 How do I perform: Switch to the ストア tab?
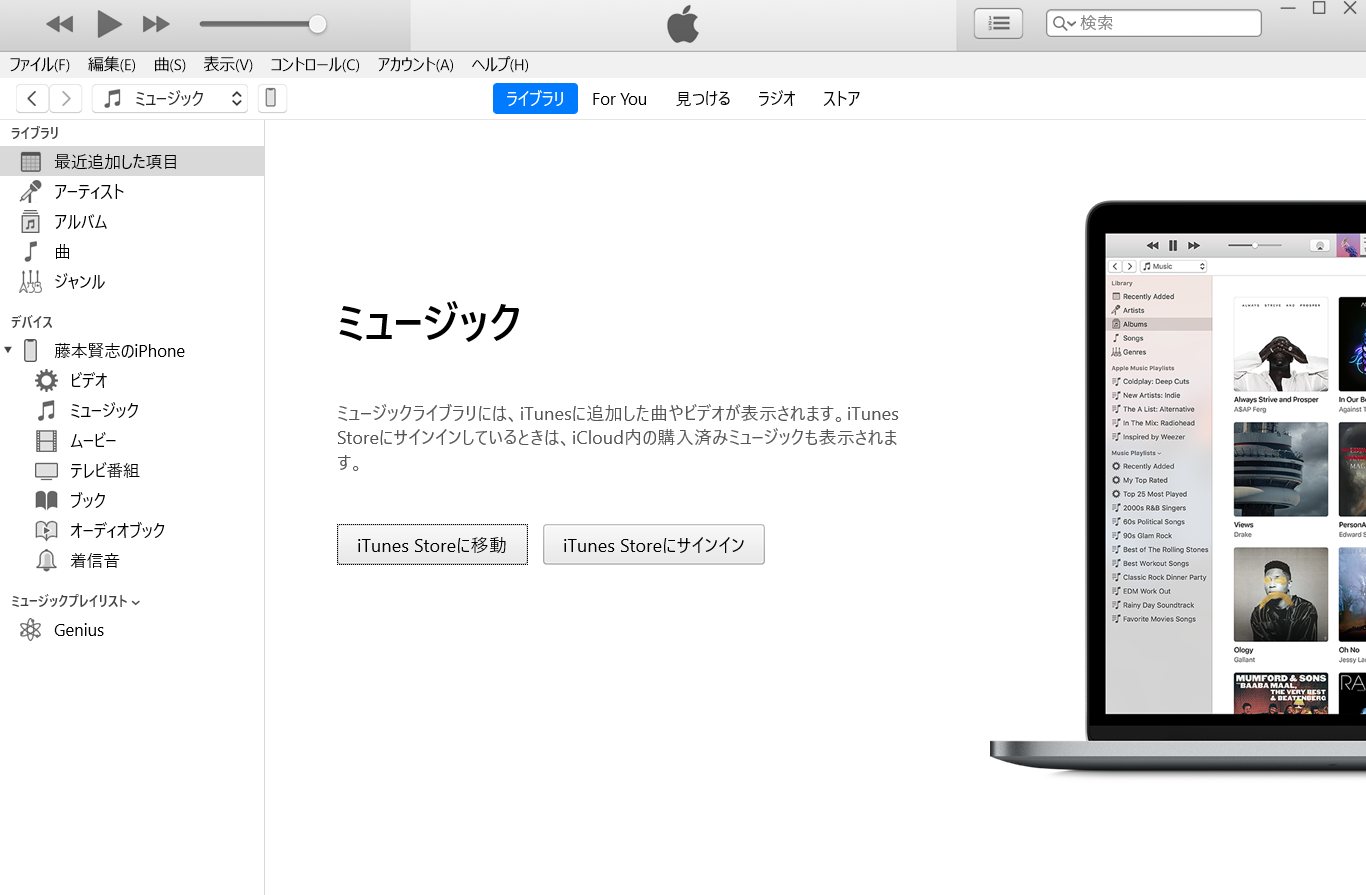841,99
